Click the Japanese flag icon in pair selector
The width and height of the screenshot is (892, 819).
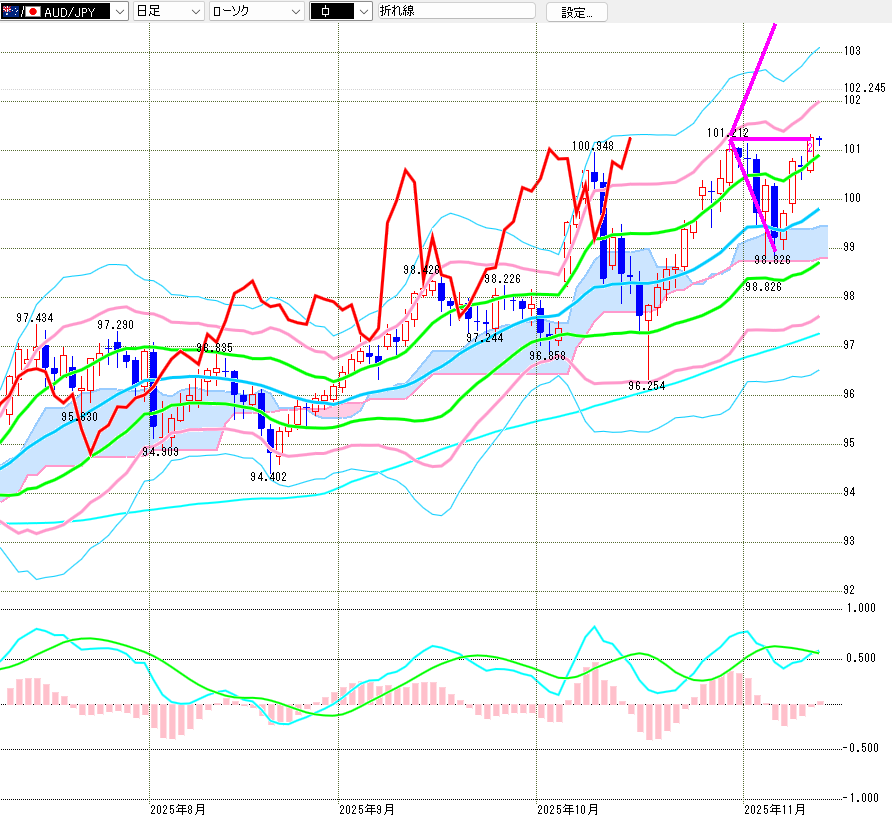32,12
